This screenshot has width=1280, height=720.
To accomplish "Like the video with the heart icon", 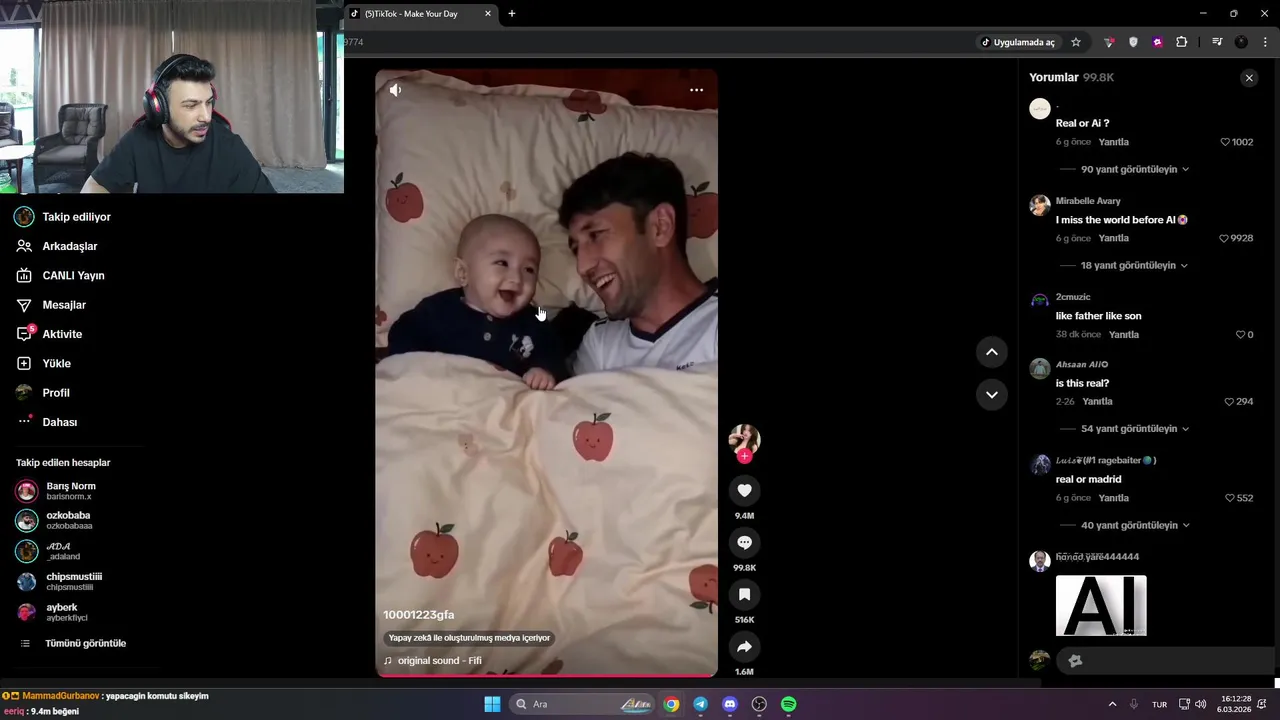I will click(744, 490).
